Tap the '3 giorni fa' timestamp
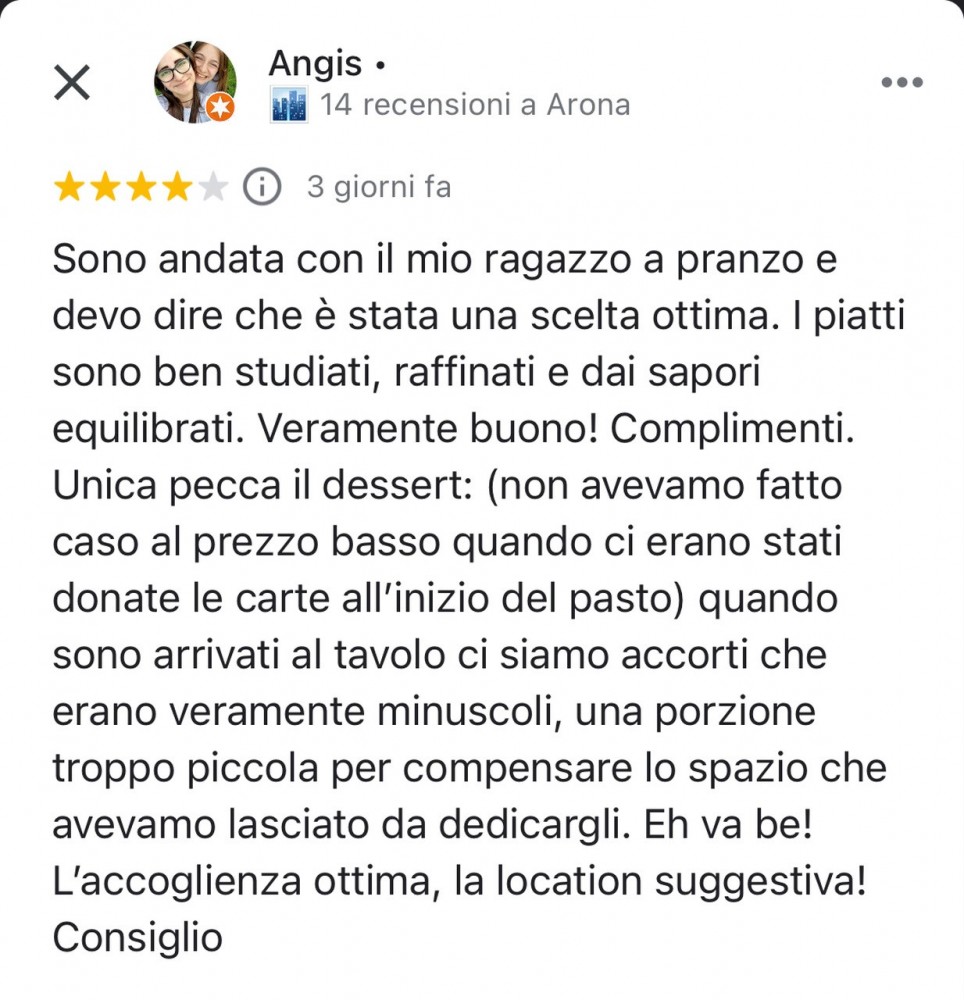Screen dimensions: 964x1000 pos(379,188)
